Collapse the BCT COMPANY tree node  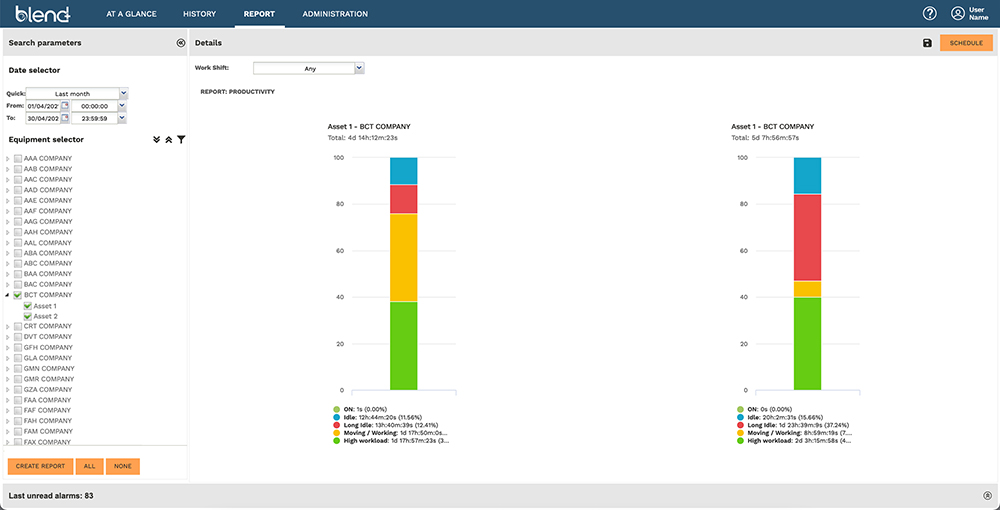(x=8, y=295)
